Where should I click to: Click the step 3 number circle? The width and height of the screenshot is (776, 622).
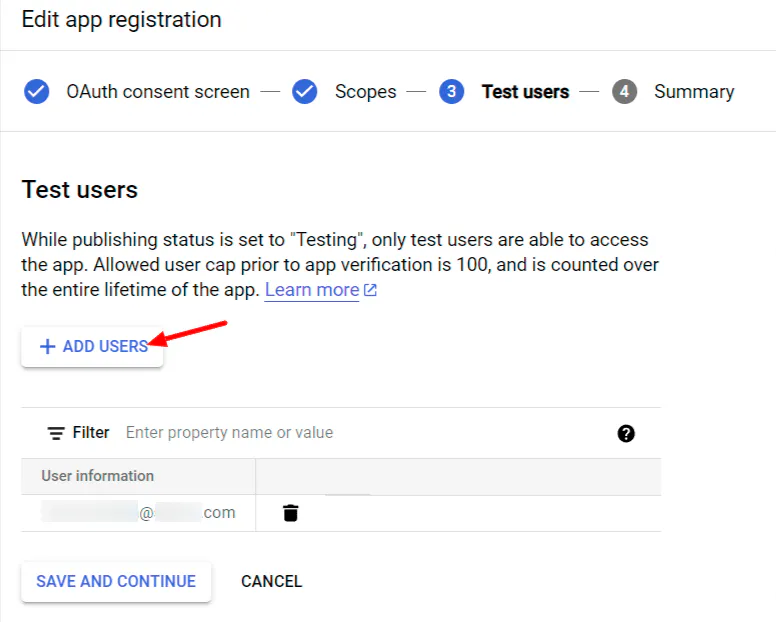pos(451,92)
